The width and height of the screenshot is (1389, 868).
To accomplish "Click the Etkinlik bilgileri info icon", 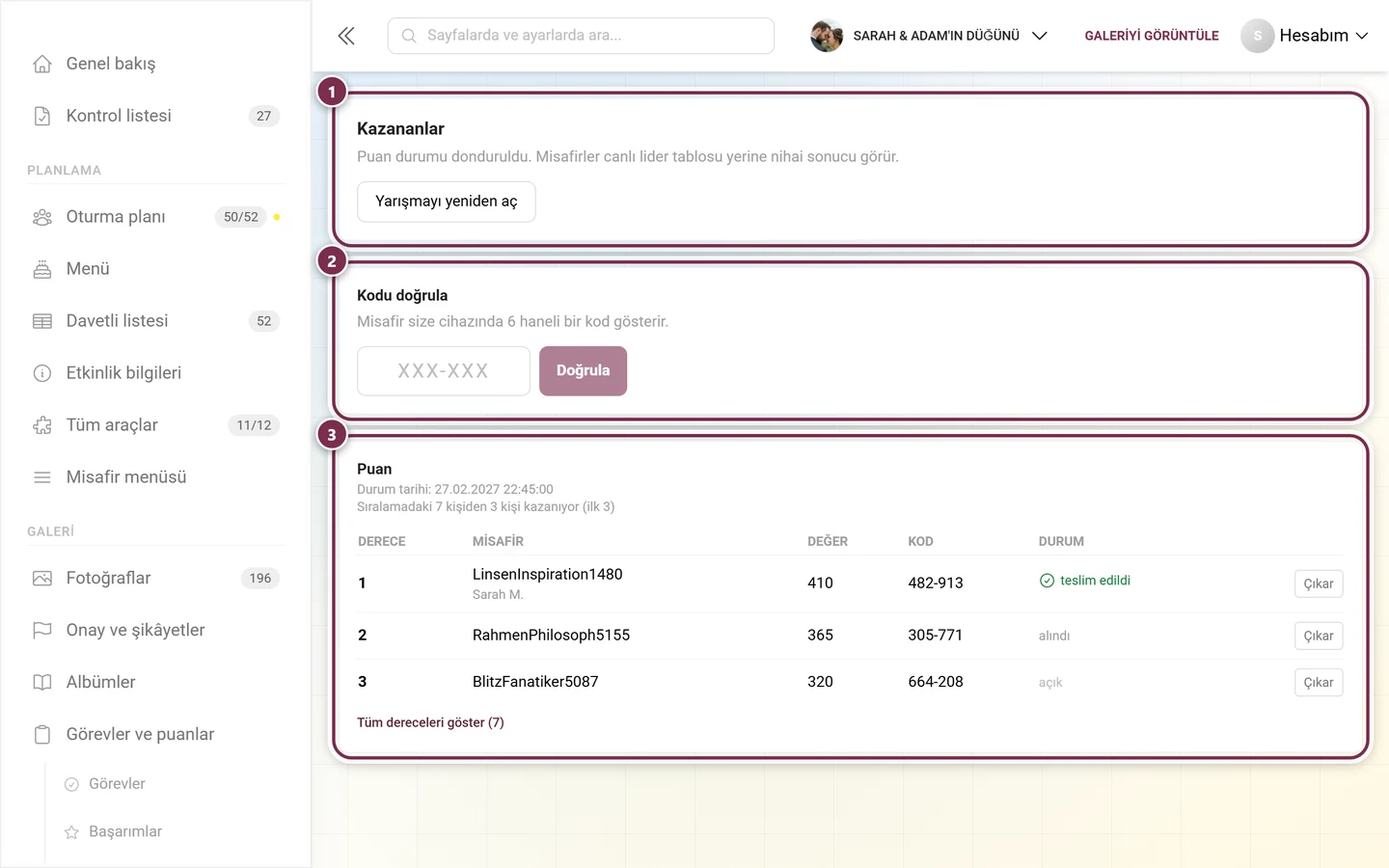I will [42, 373].
